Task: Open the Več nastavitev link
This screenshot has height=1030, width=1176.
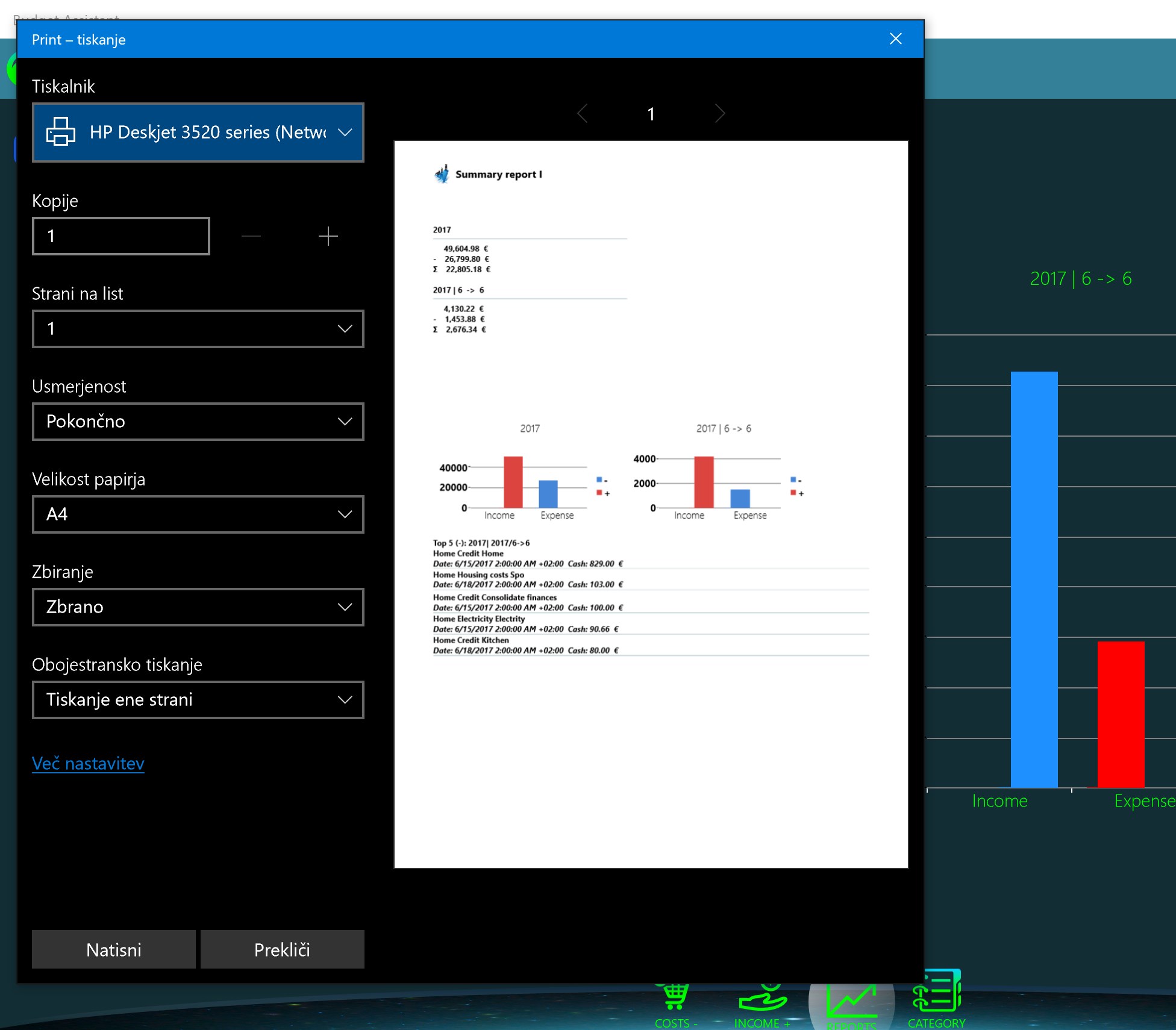Action: (x=88, y=764)
